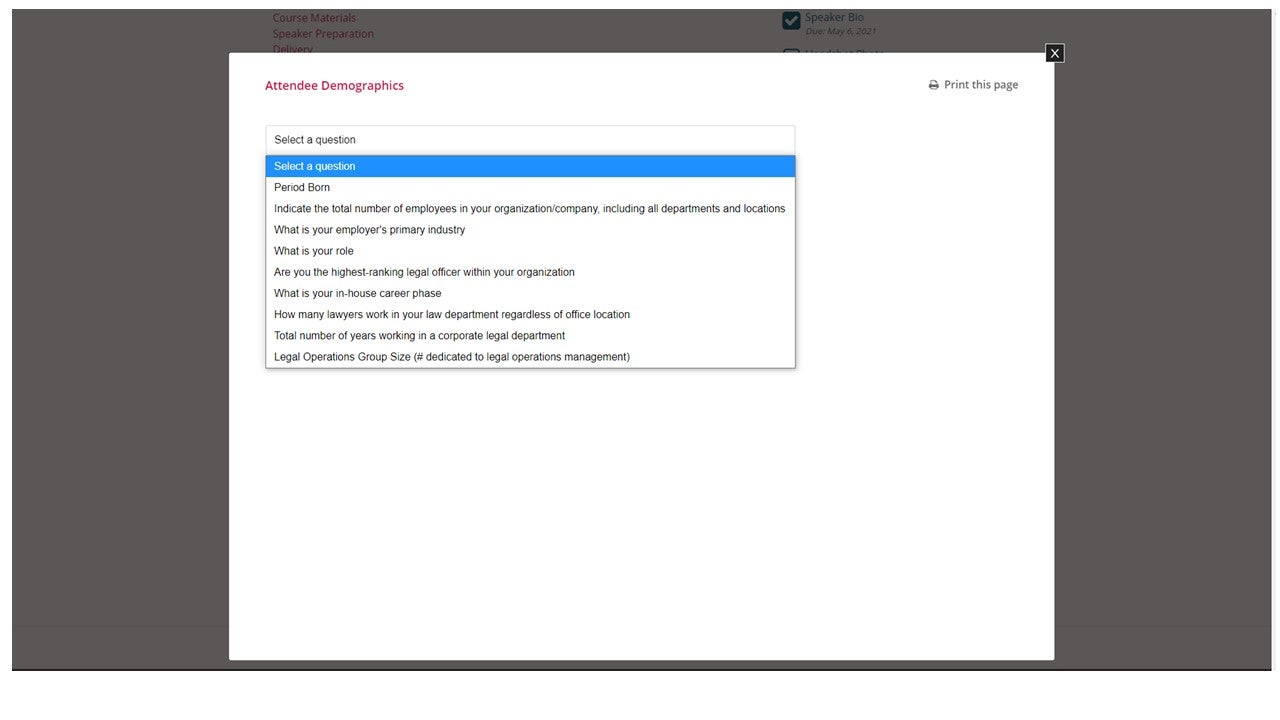Choose the highlighted 'Select a question' option
The height and width of the screenshot is (720, 1280).
530,166
